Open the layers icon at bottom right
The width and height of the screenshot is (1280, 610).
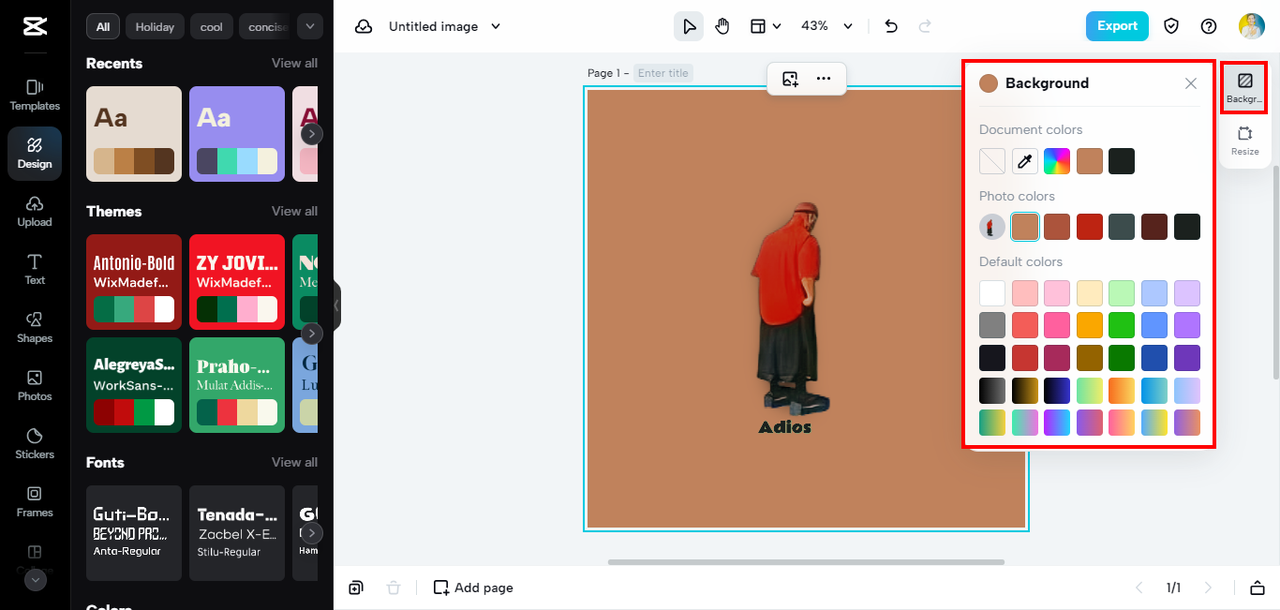1258,587
